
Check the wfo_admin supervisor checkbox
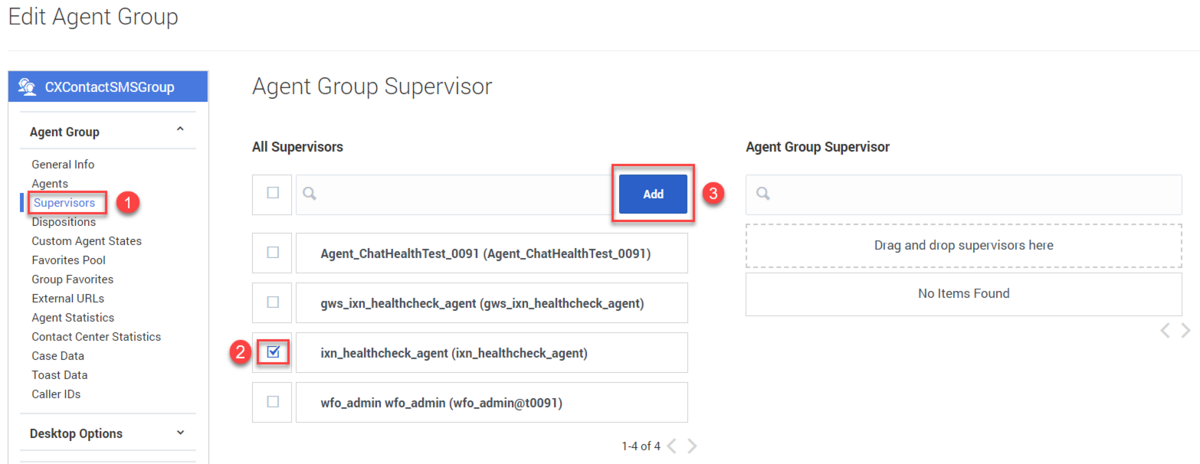pyautogui.click(x=273, y=401)
